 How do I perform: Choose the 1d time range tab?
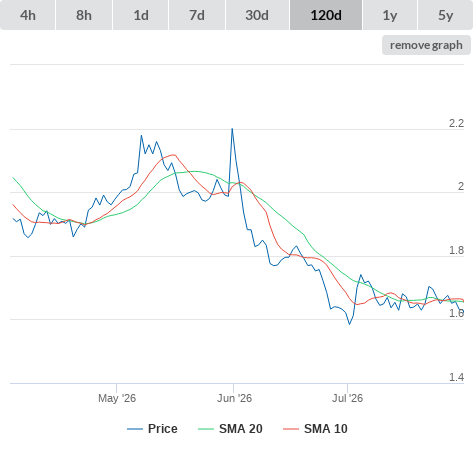tap(141, 15)
